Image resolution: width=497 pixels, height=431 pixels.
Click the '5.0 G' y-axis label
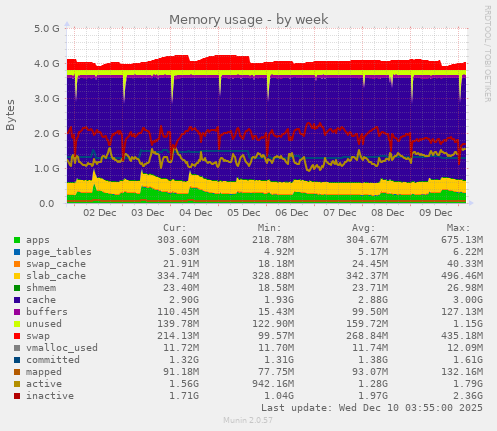coord(47,28)
